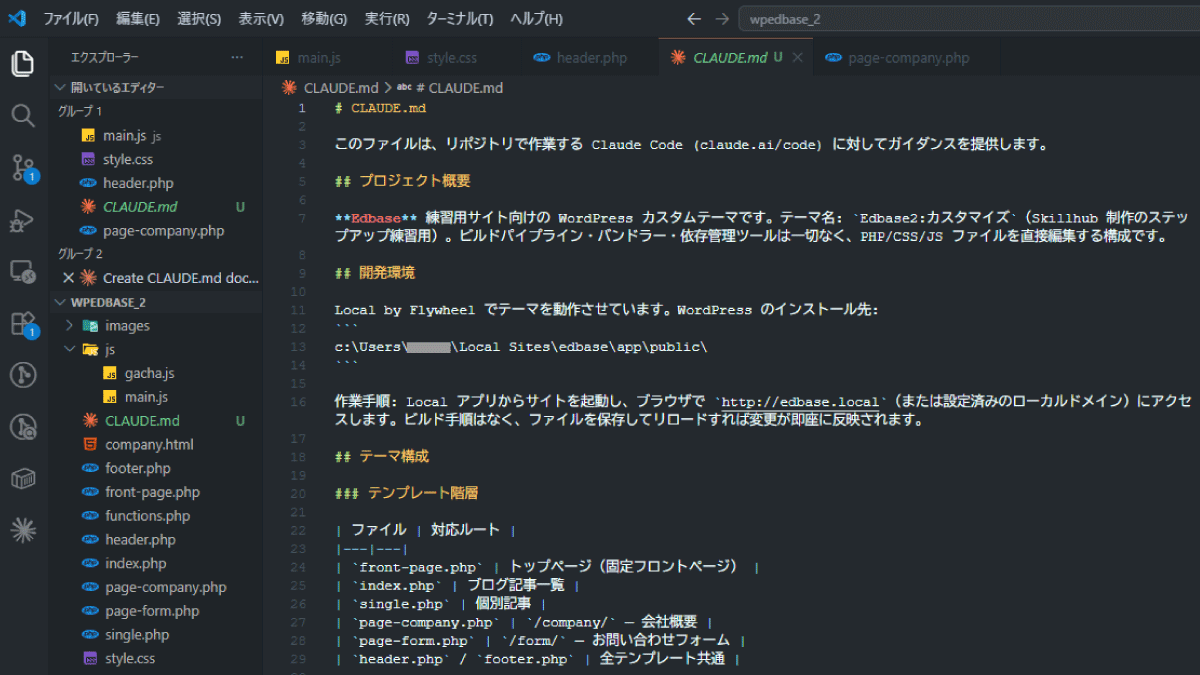Open the Remote Explorer view
The width and height of the screenshot is (1200, 675).
pos(22,271)
